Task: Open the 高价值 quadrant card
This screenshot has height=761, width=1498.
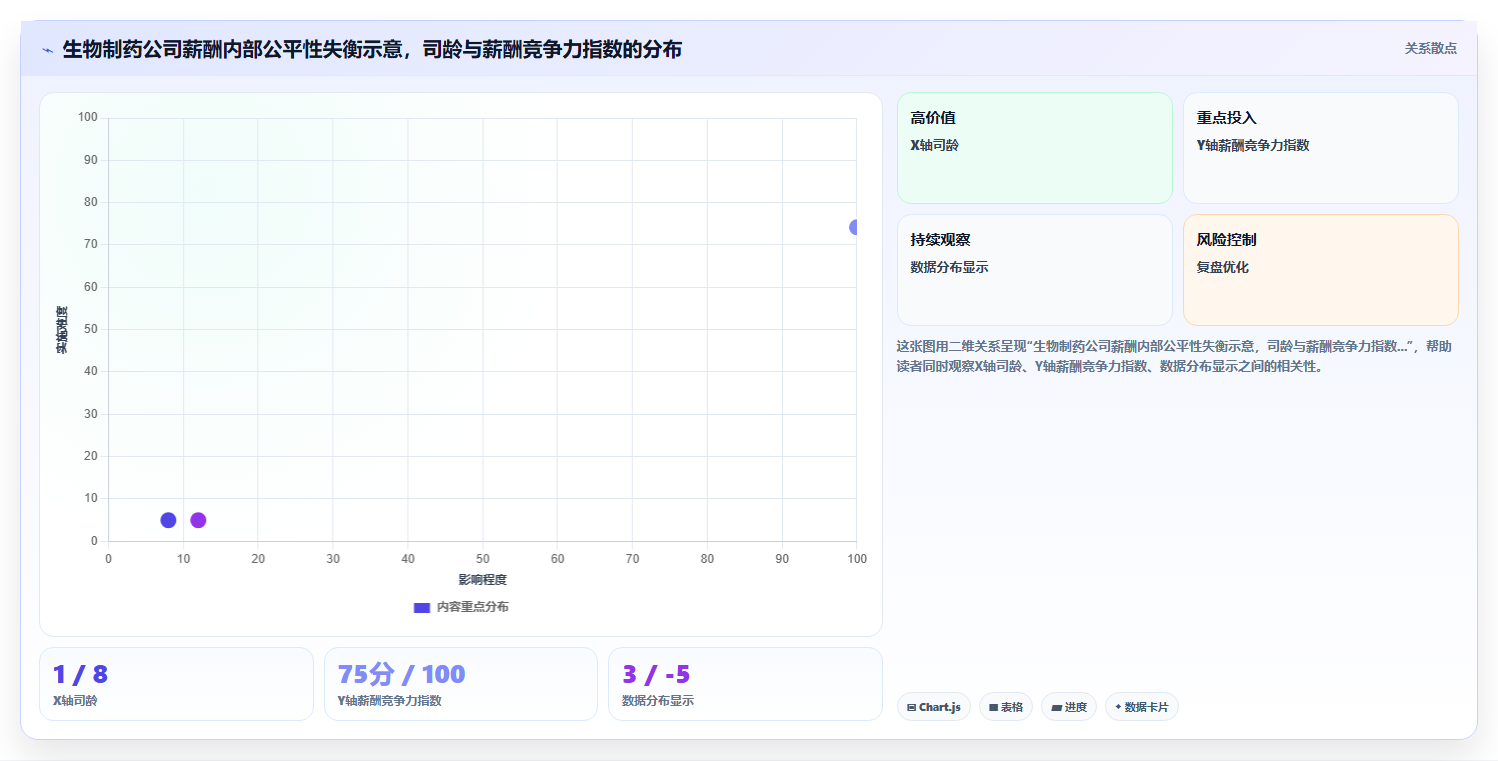Action: tap(1034, 148)
